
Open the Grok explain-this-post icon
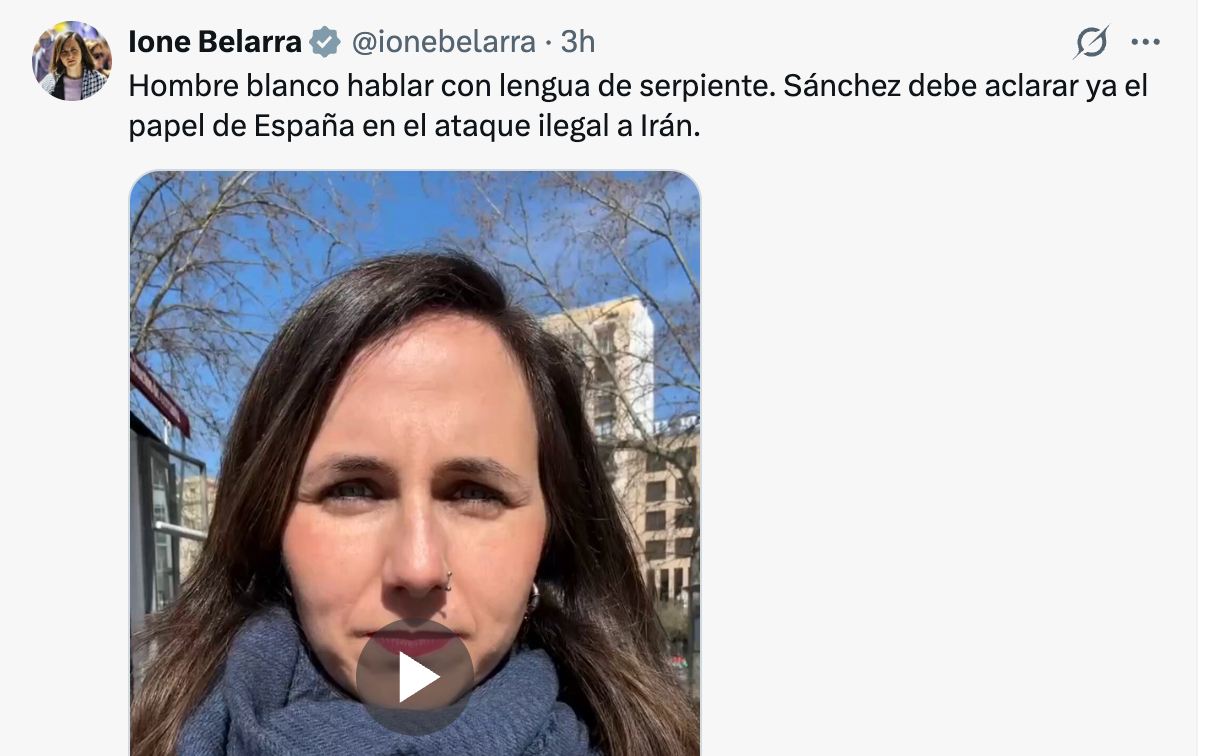[1092, 42]
